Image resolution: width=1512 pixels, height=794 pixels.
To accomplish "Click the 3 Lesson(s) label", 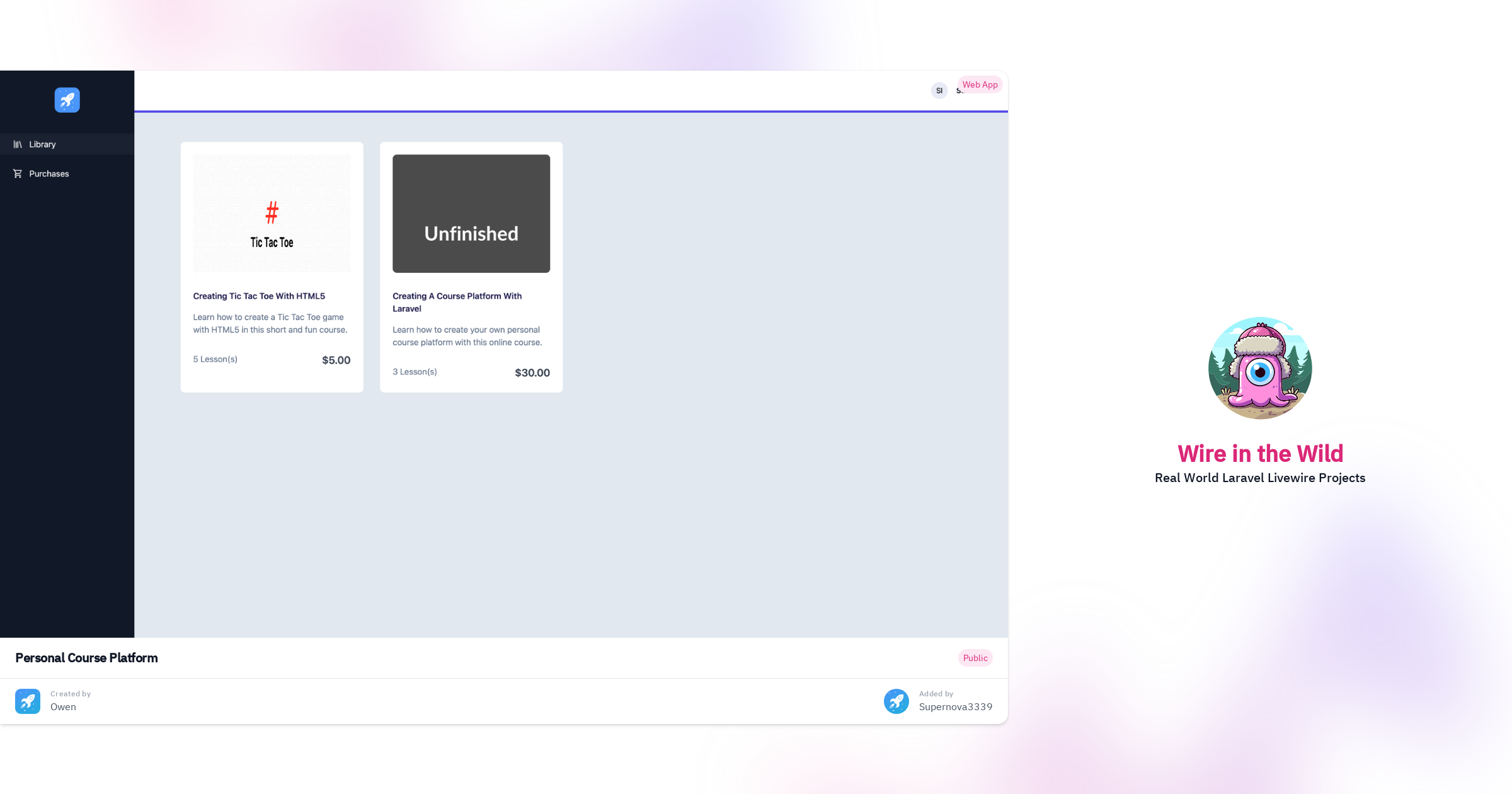I will (415, 372).
